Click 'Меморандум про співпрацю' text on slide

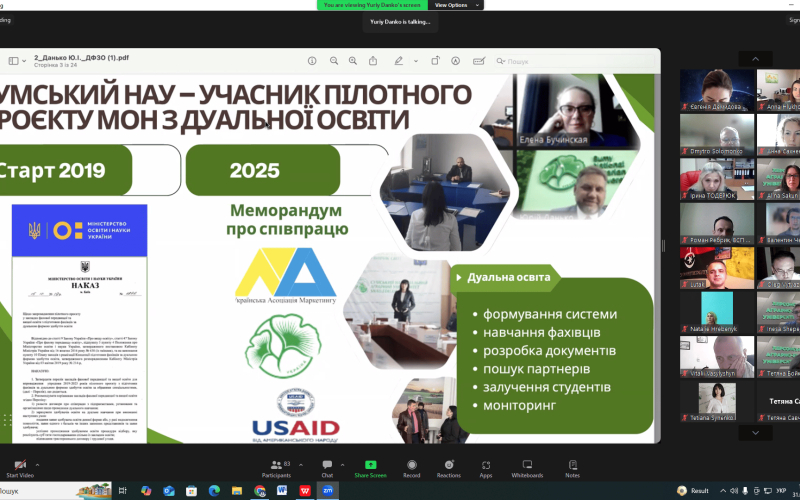[287, 220]
